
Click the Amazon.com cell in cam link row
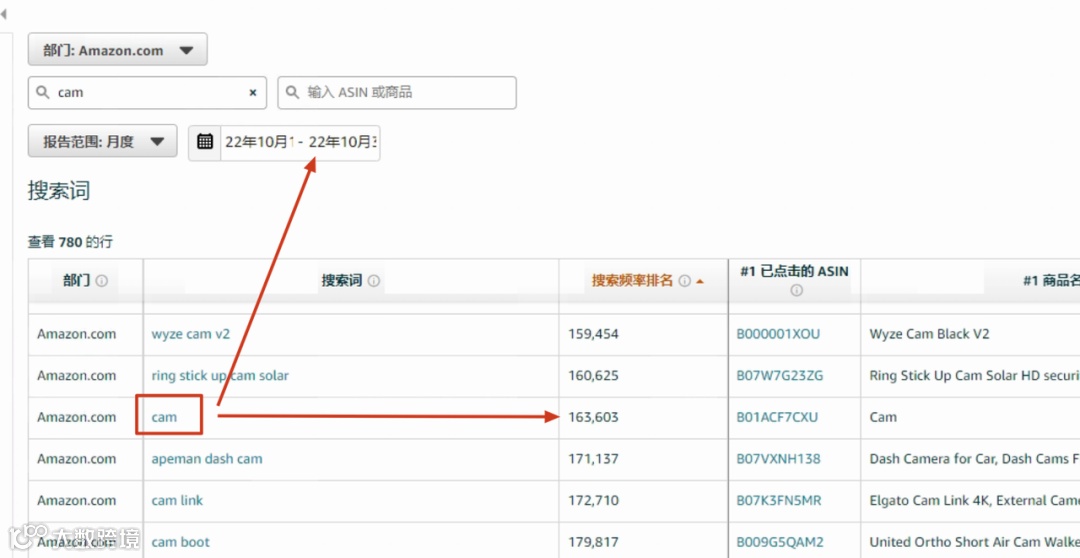(76, 500)
